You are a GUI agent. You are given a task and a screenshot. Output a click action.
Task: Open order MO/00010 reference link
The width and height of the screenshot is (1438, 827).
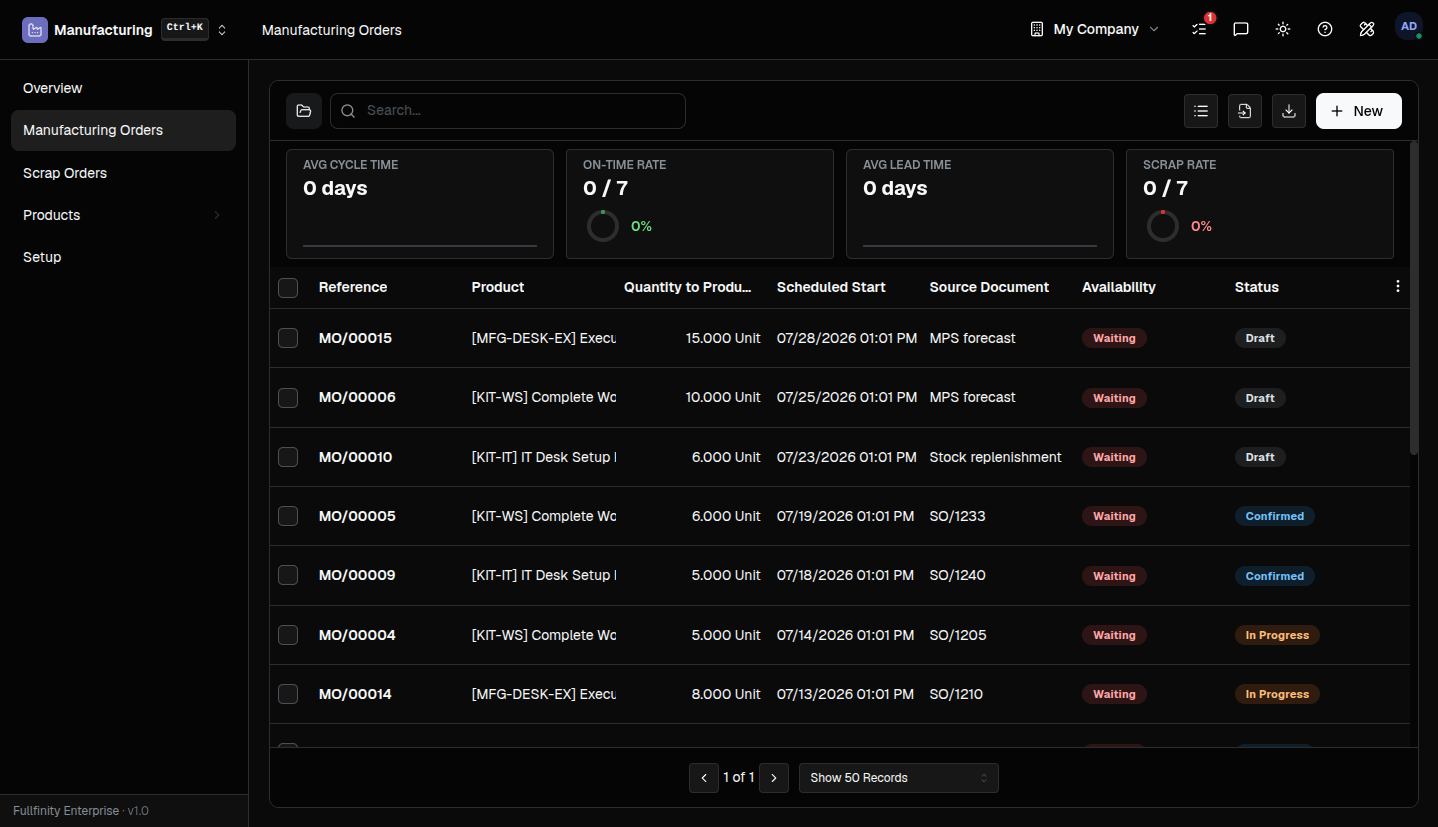pos(355,457)
